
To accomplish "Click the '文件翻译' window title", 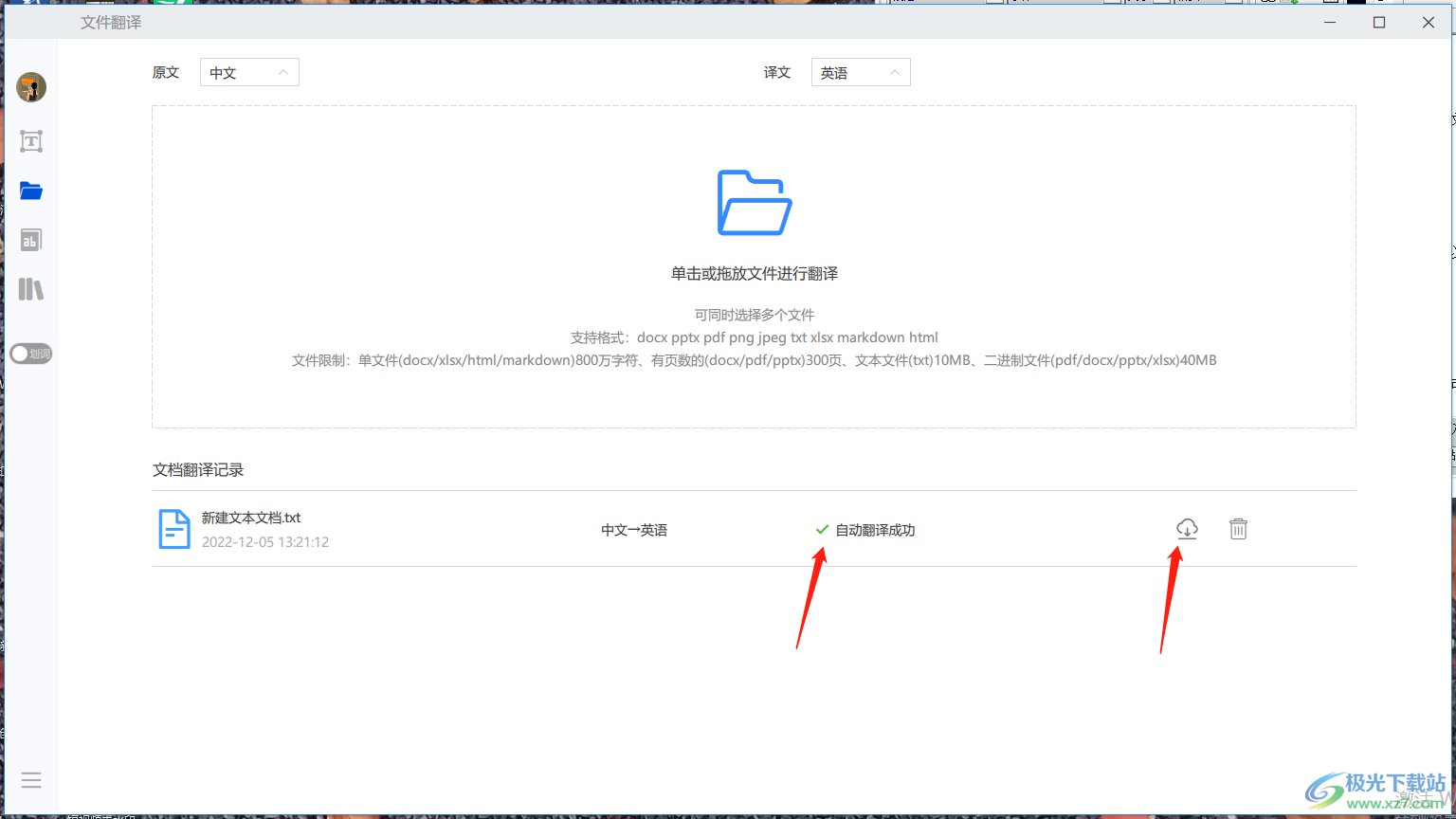I will click(x=111, y=23).
